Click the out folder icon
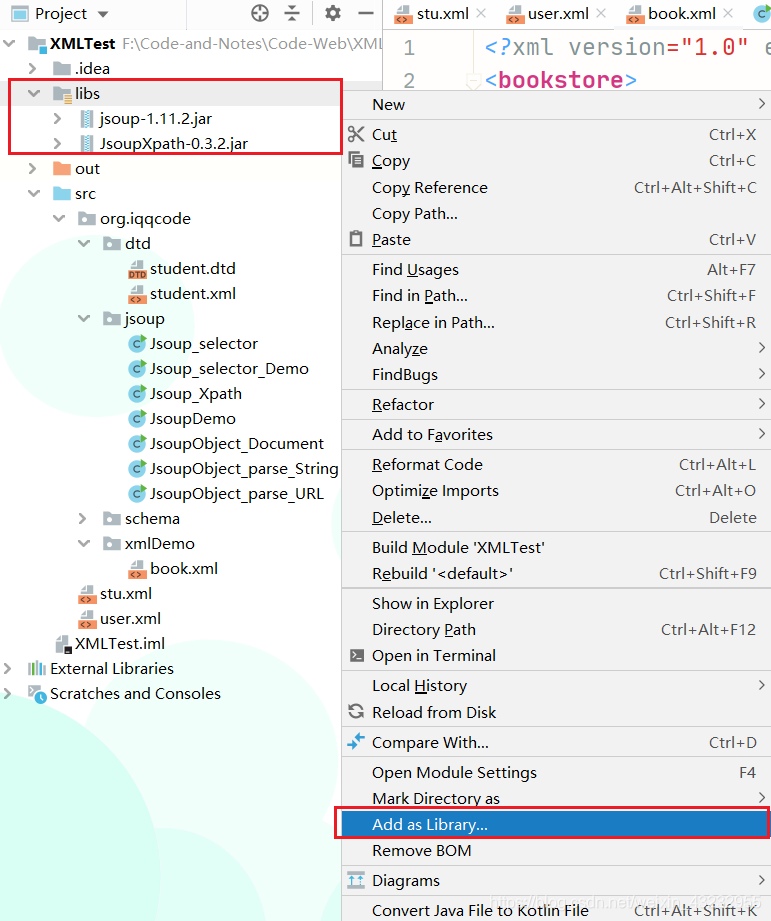 click(x=62, y=169)
